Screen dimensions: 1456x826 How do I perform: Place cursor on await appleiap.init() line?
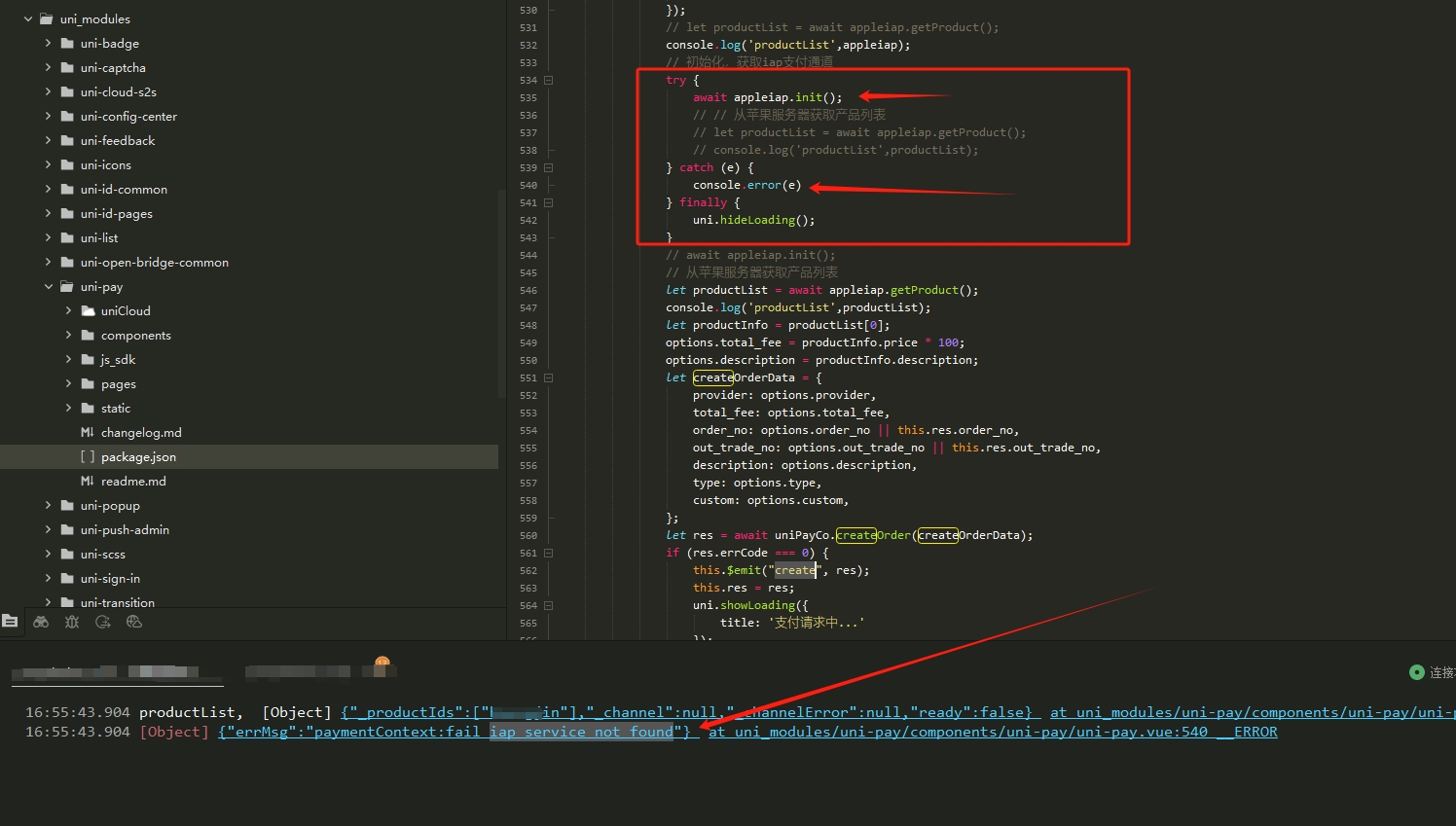point(768,97)
